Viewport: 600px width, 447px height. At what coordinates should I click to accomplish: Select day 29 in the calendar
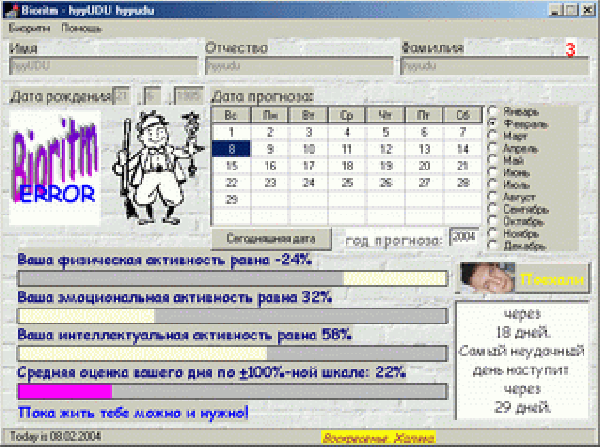pos(231,199)
